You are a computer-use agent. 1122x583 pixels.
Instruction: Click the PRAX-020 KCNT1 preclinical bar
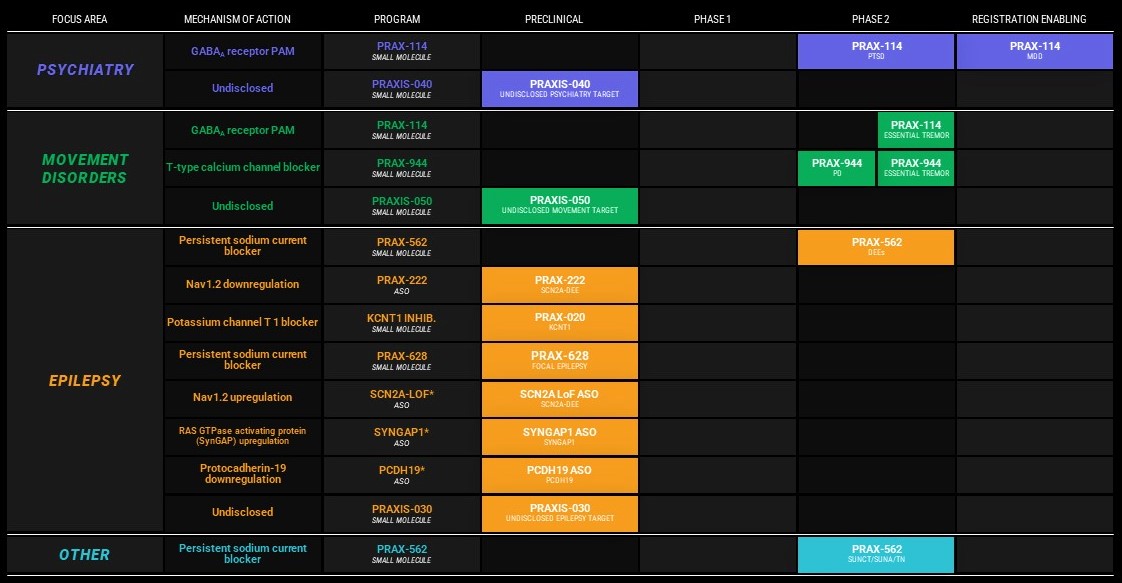[559, 322]
